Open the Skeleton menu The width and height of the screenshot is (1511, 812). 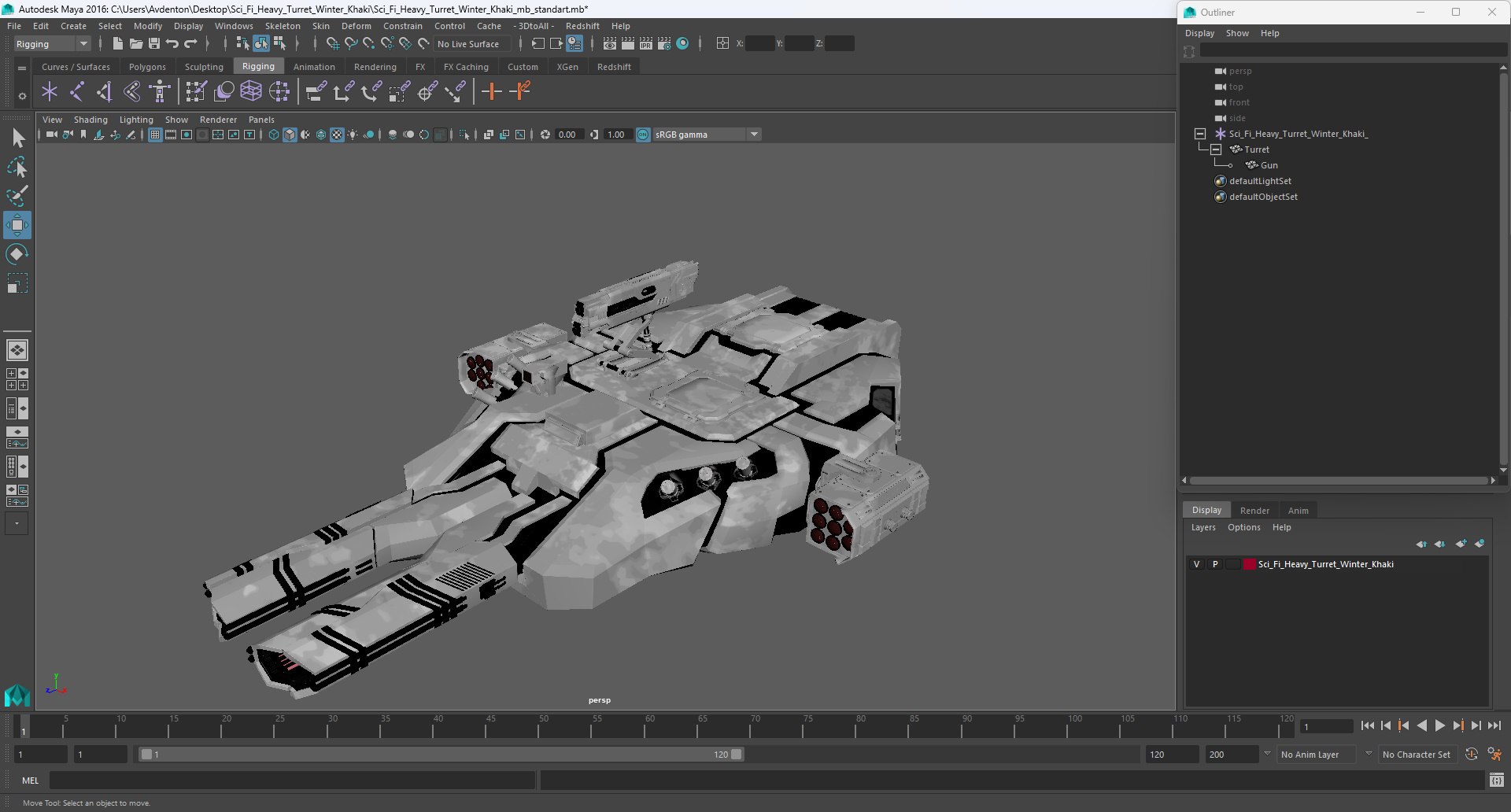pyautogui.click(x=283, y=26)
